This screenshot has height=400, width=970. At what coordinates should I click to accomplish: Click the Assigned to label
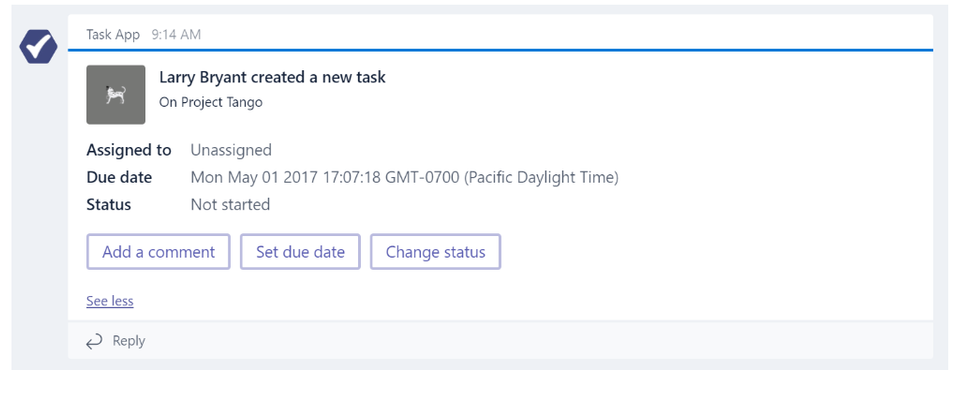click(129, 150)
